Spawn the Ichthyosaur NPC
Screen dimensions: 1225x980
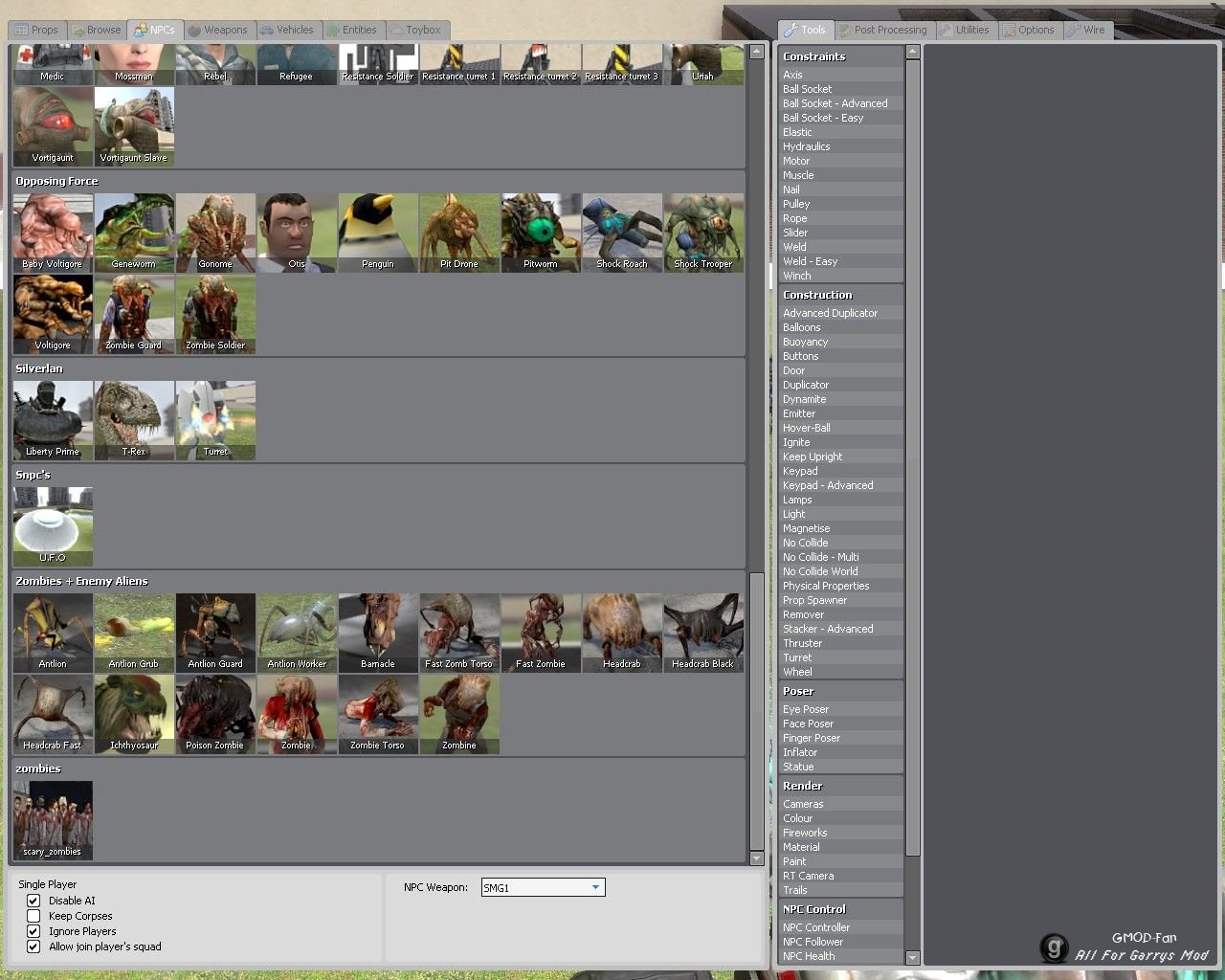tap(134, 715)
